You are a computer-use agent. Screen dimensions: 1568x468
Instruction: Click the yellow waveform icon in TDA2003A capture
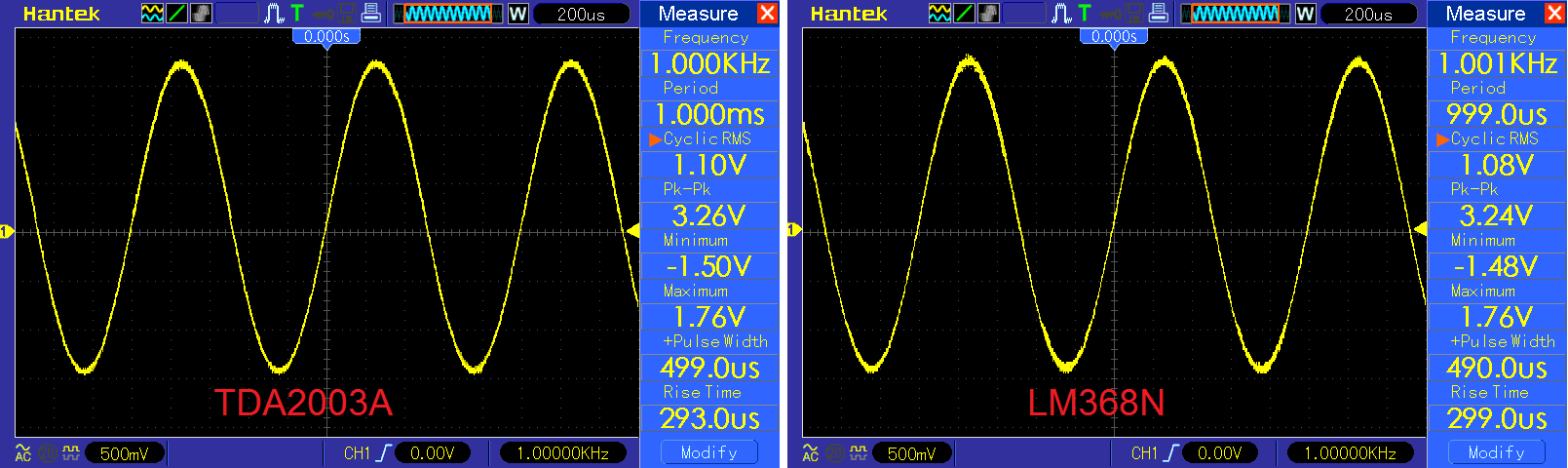[152, 14]
